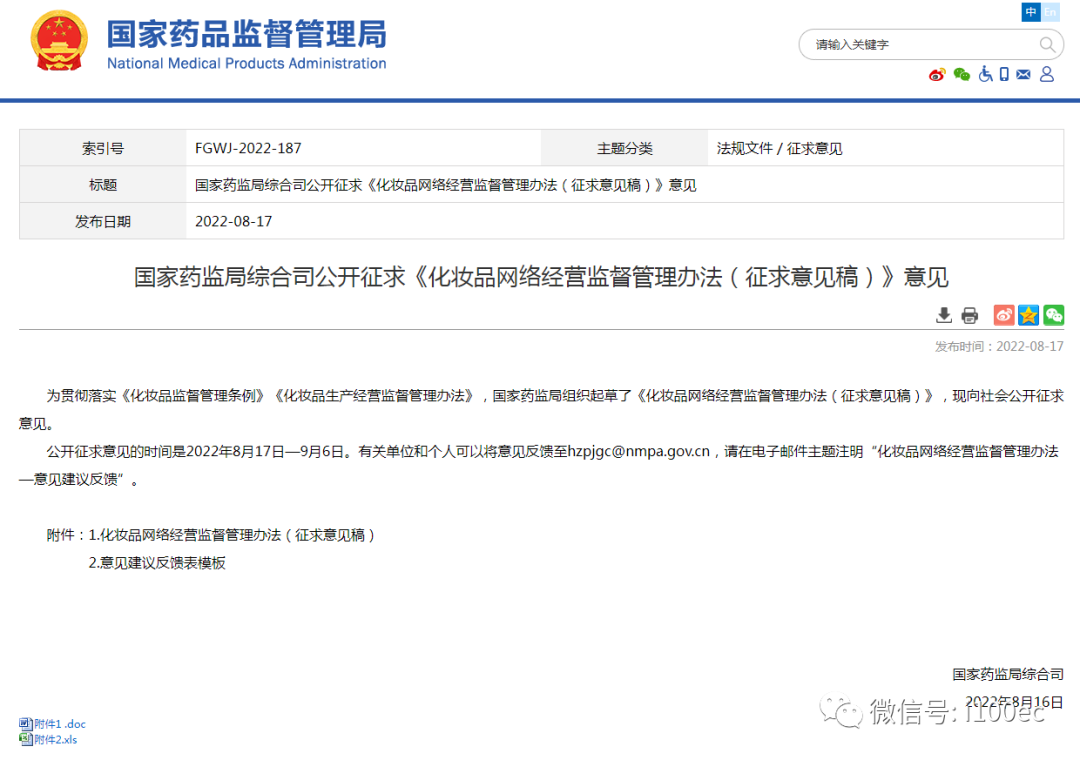Share article to QQ Zone star button
Image resolution: width=1080 pixels, height=760 pixels.
(1028, 315)
